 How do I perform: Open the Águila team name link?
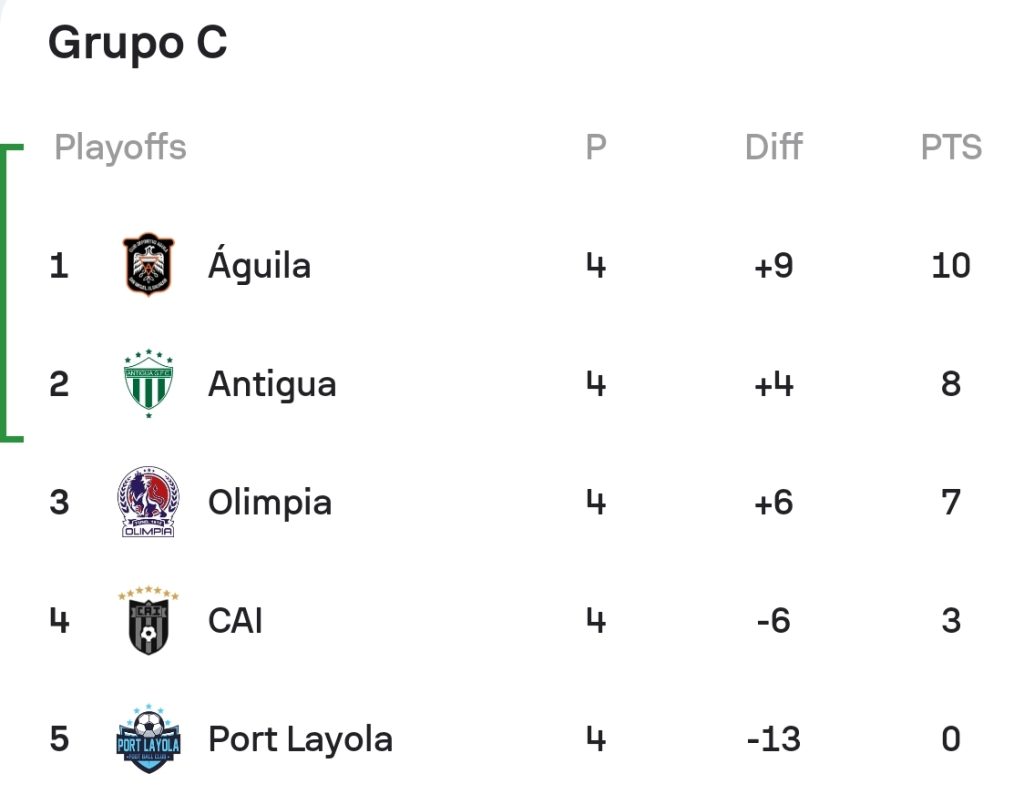[259, 263]
